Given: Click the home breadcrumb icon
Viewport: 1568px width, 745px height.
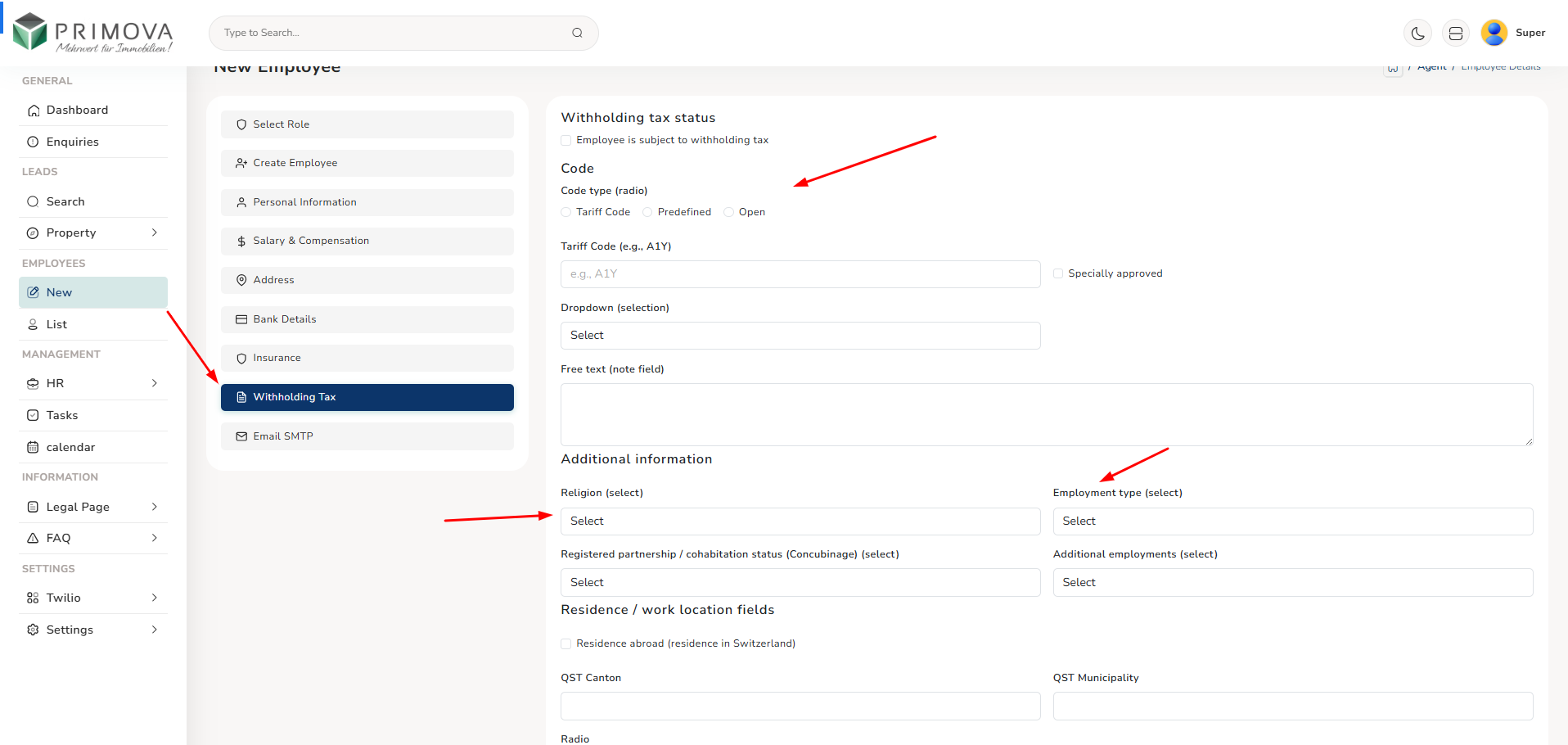Looking at the screenshot, I should (x=1392, y=69).
